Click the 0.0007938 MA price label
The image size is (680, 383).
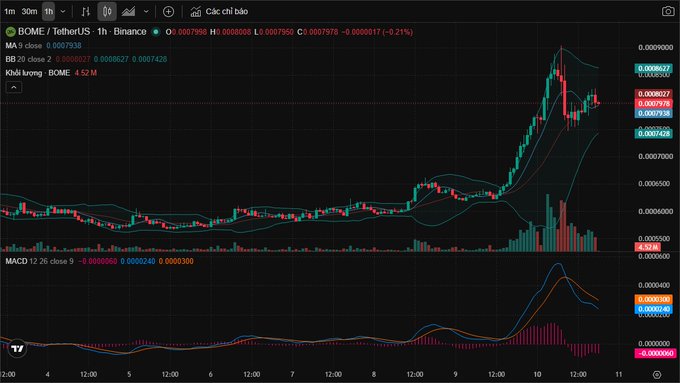click(x=654, y=113)
